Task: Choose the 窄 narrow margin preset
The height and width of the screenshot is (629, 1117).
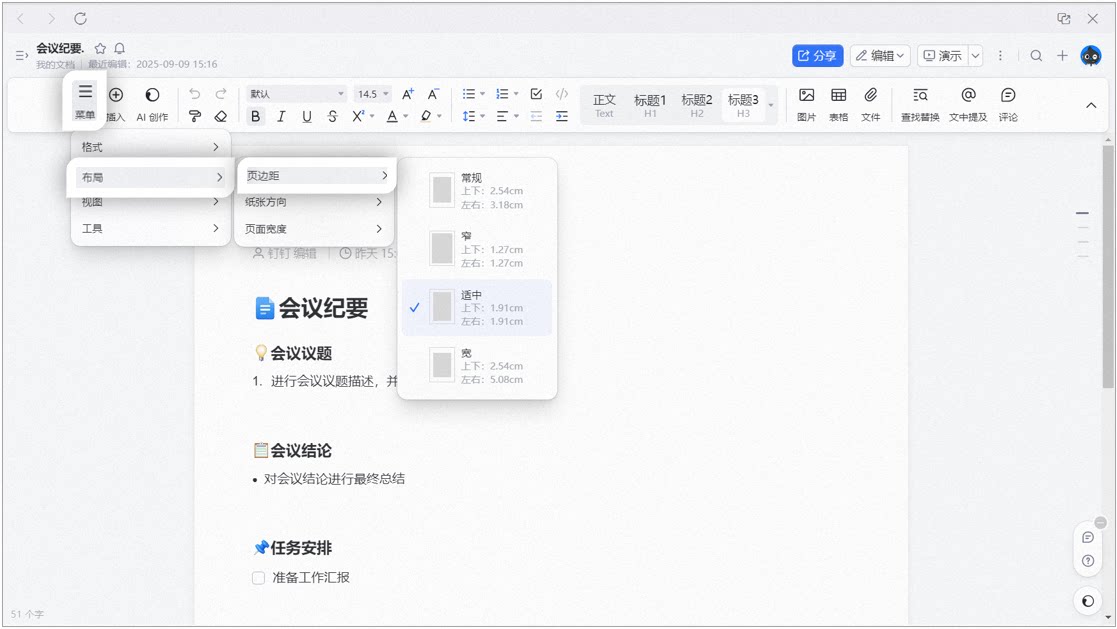Action: pos(477,249)
